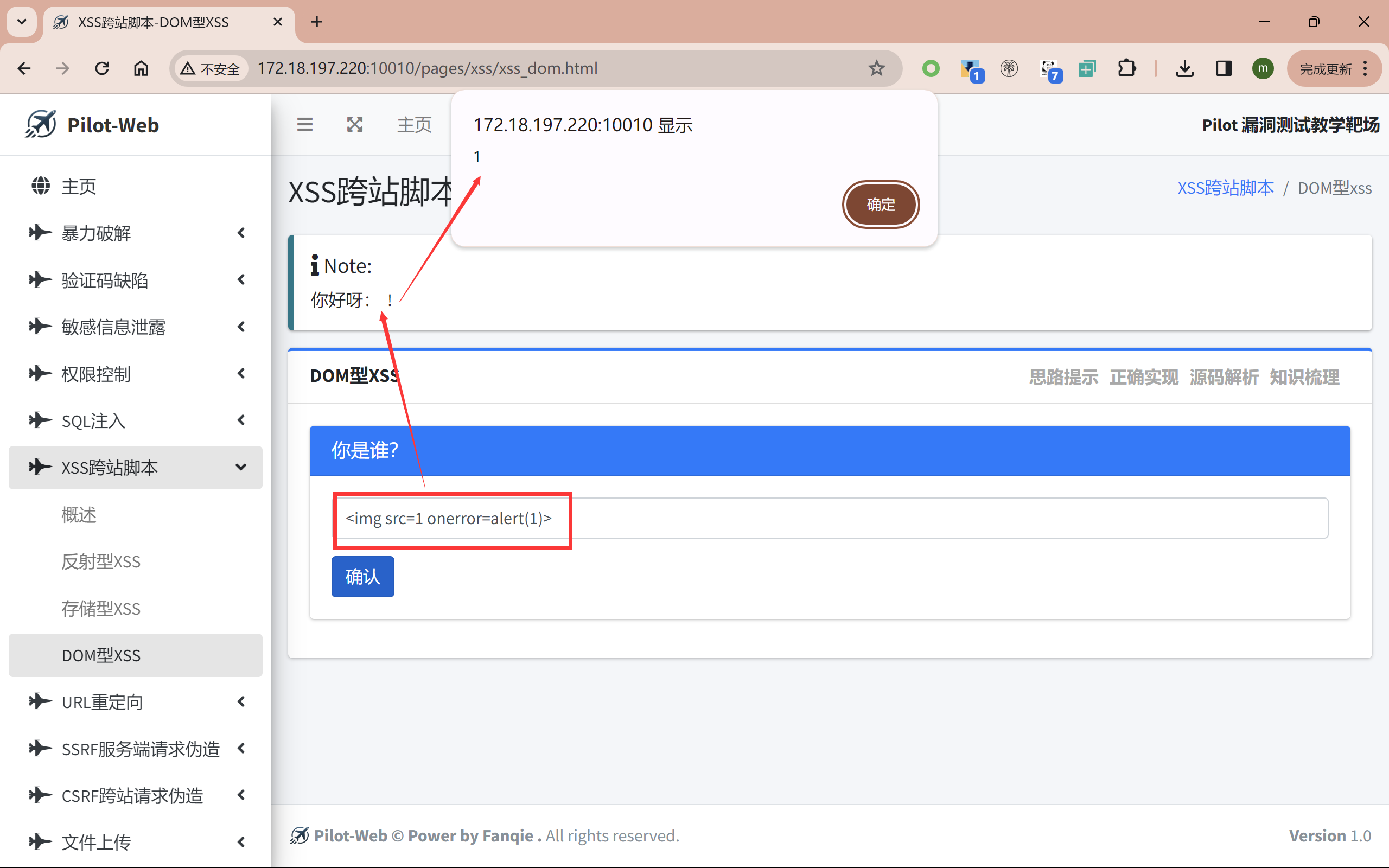Dismiss the alert with 确定 button
1389x868 pixels.
coord(880,204)
